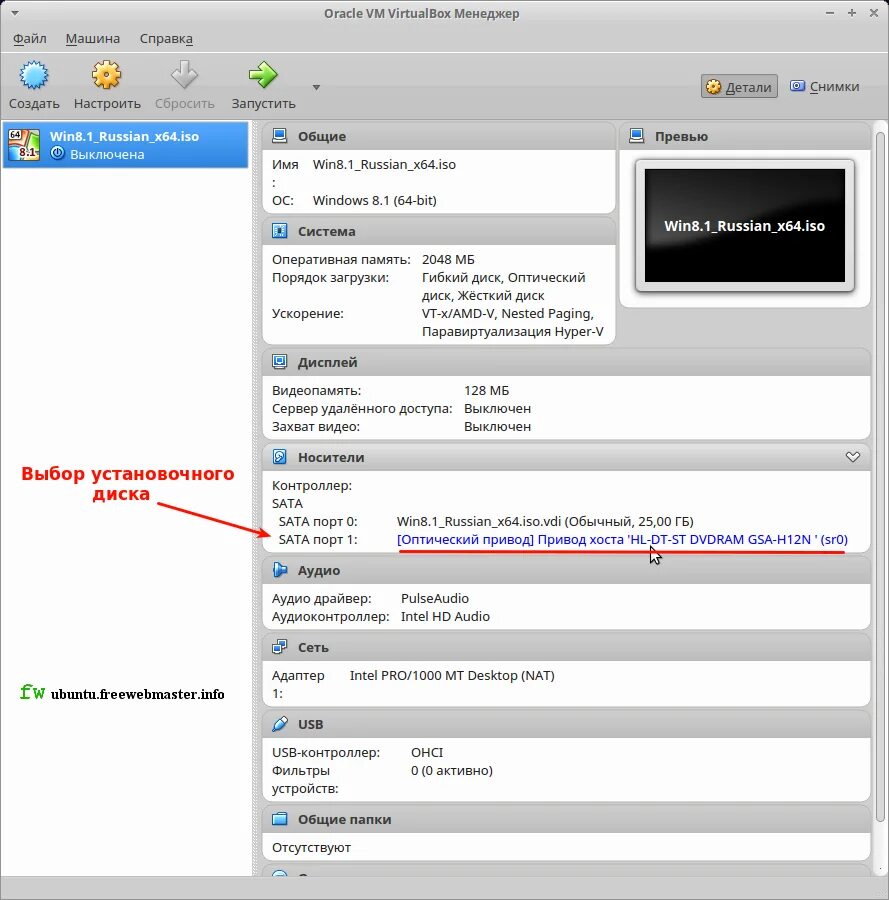Click the Система section chip icon
Screen dimensions: 889x900
pyautogui.click(x=279, y=231)
